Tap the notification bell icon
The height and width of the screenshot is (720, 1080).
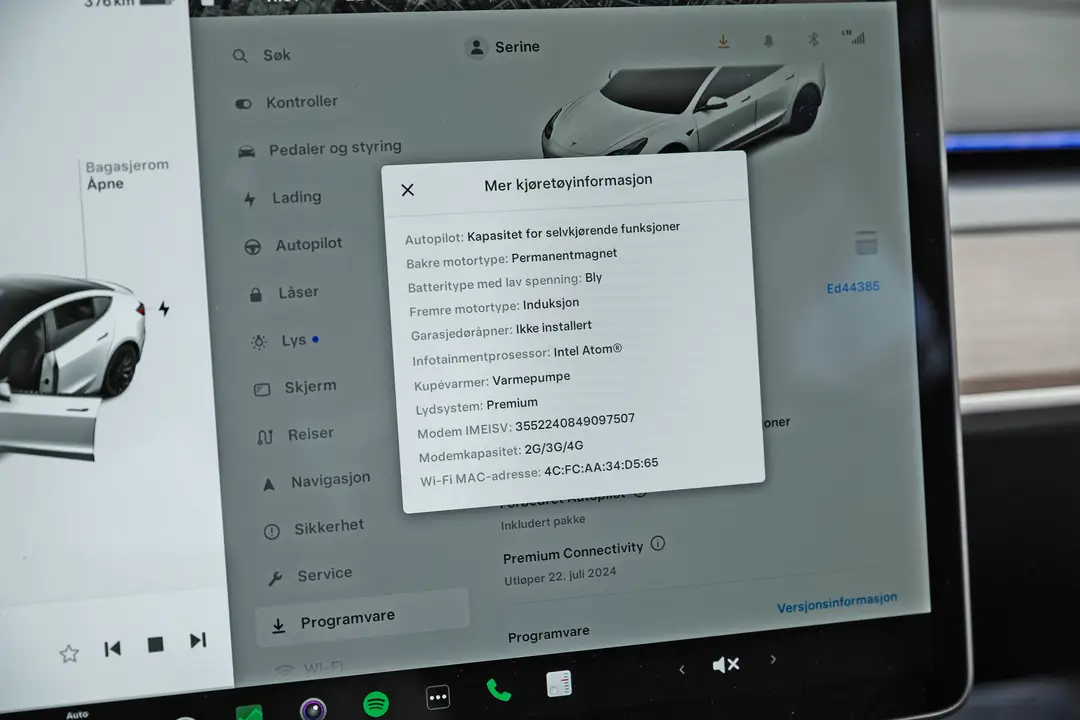(x=769, y=41)
